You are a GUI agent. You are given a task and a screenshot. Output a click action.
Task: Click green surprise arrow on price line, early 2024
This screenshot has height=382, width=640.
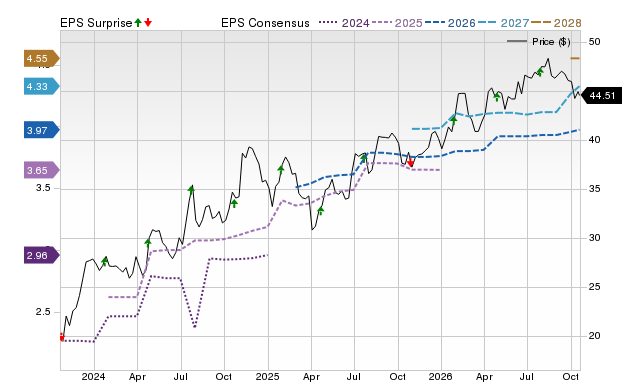click(x=104, y=262)
